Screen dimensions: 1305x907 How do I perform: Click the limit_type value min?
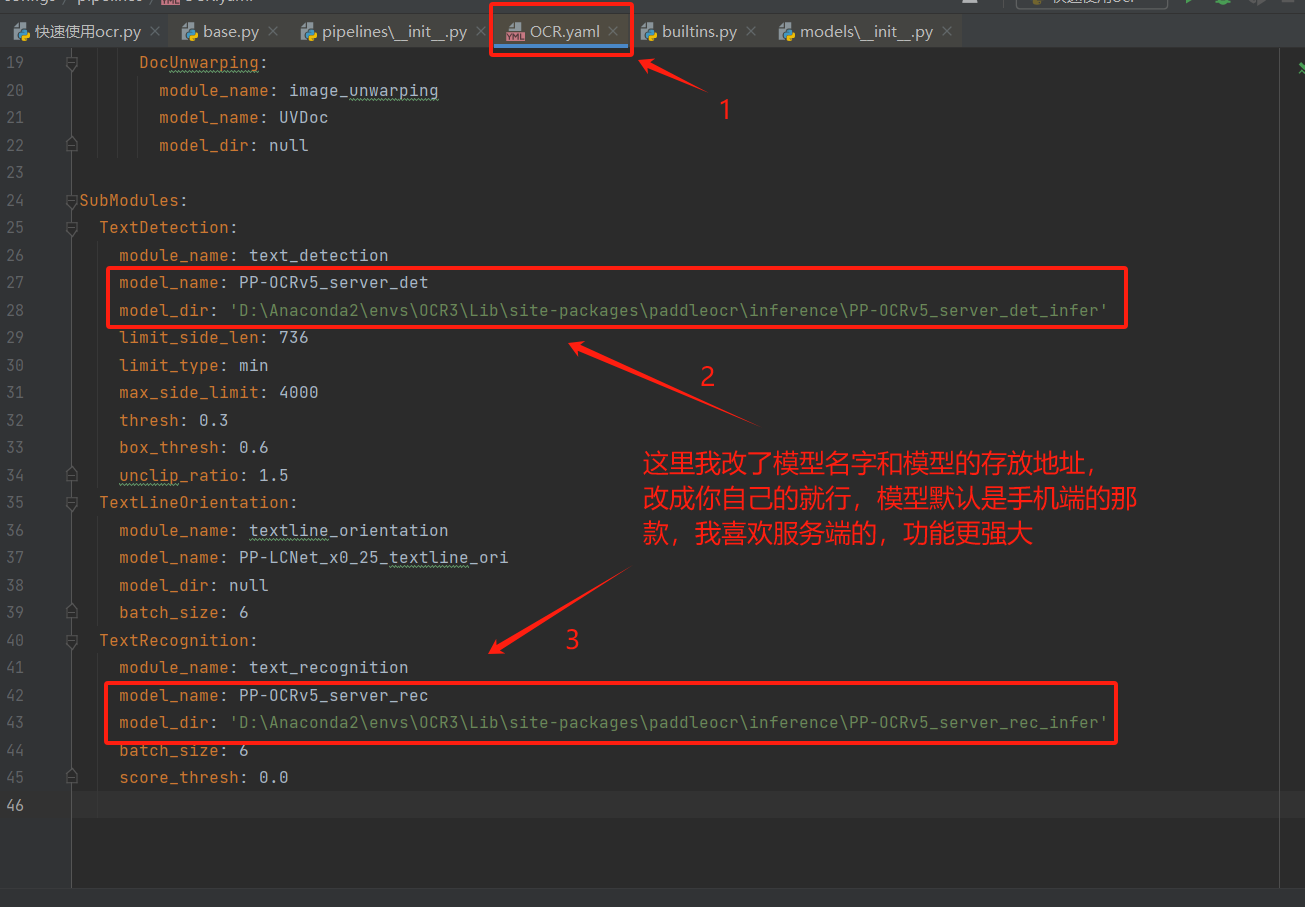pos(254,365)
